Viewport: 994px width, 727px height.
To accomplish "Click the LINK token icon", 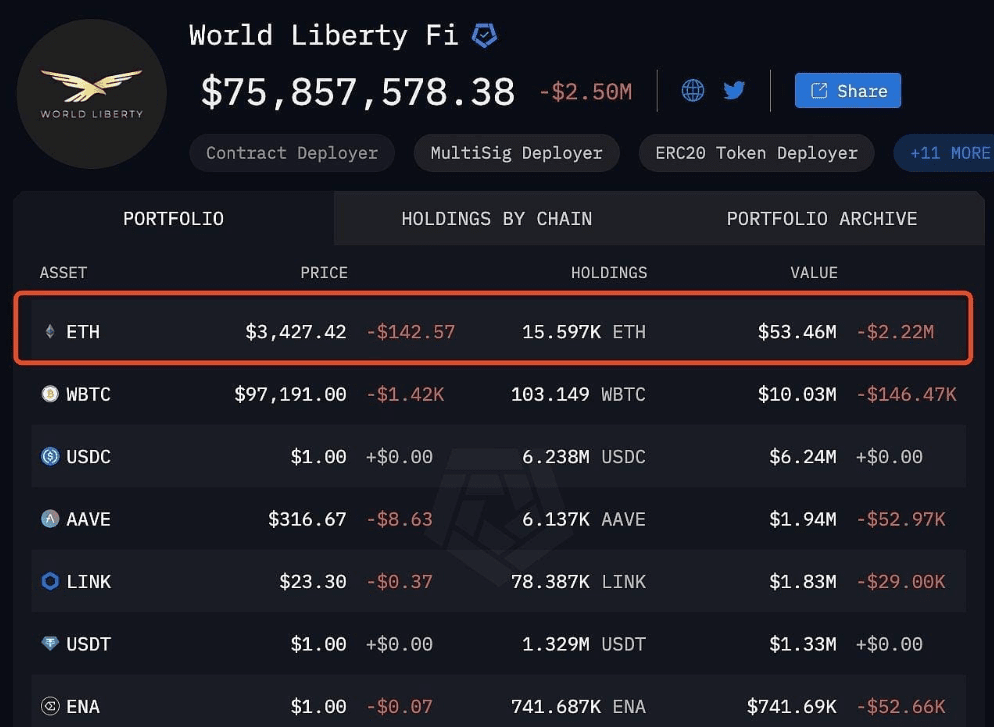I will click(x=50, y=581).
